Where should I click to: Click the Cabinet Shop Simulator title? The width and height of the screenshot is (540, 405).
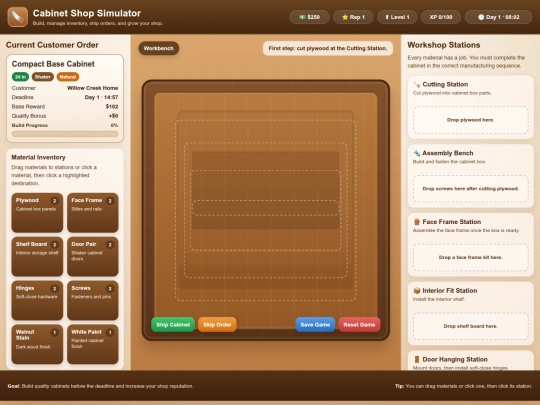(87, 13)
